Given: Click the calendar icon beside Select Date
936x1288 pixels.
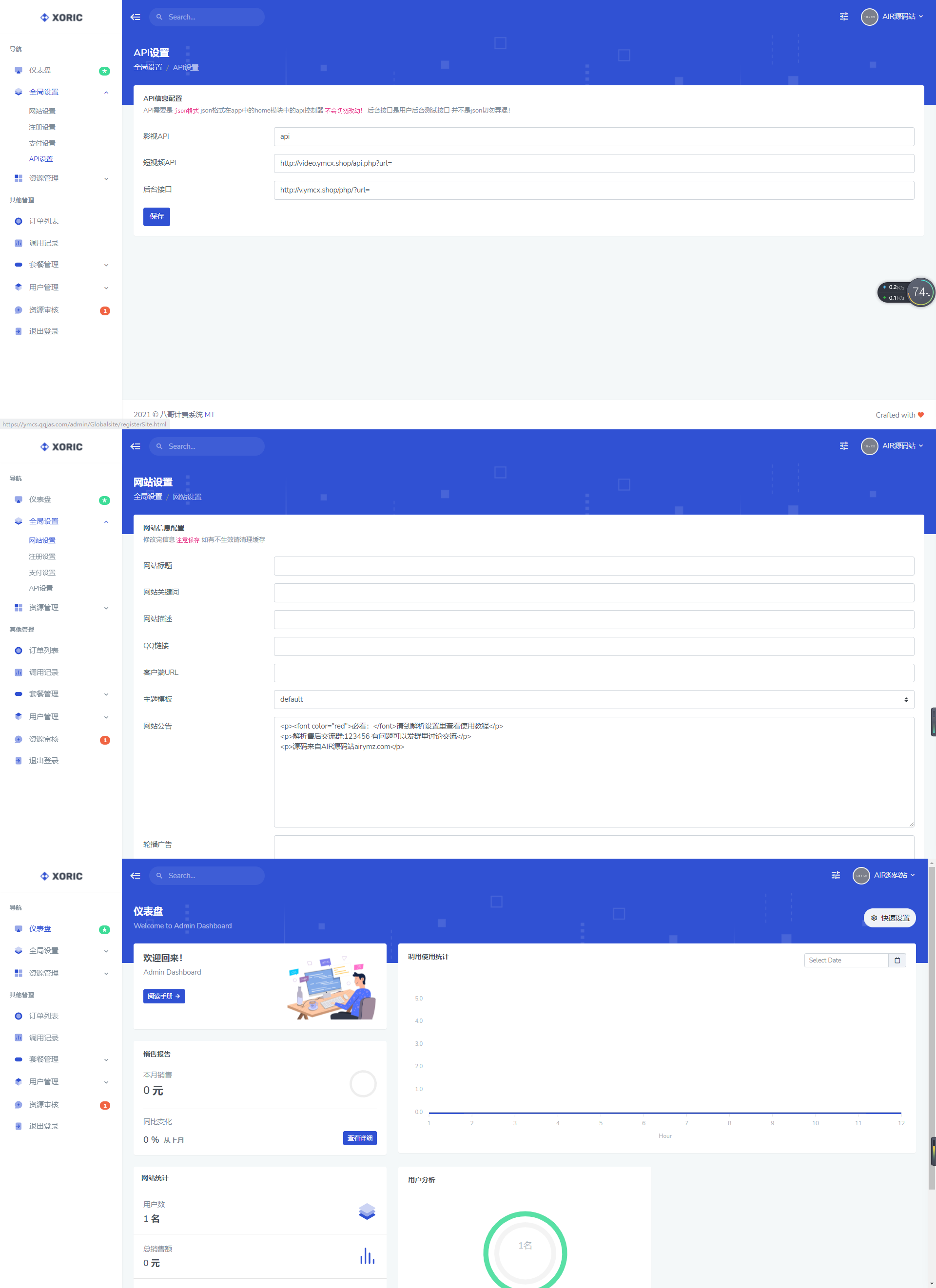Looking at the screenshot, I should pyautogui.click(x=897, y=961).
